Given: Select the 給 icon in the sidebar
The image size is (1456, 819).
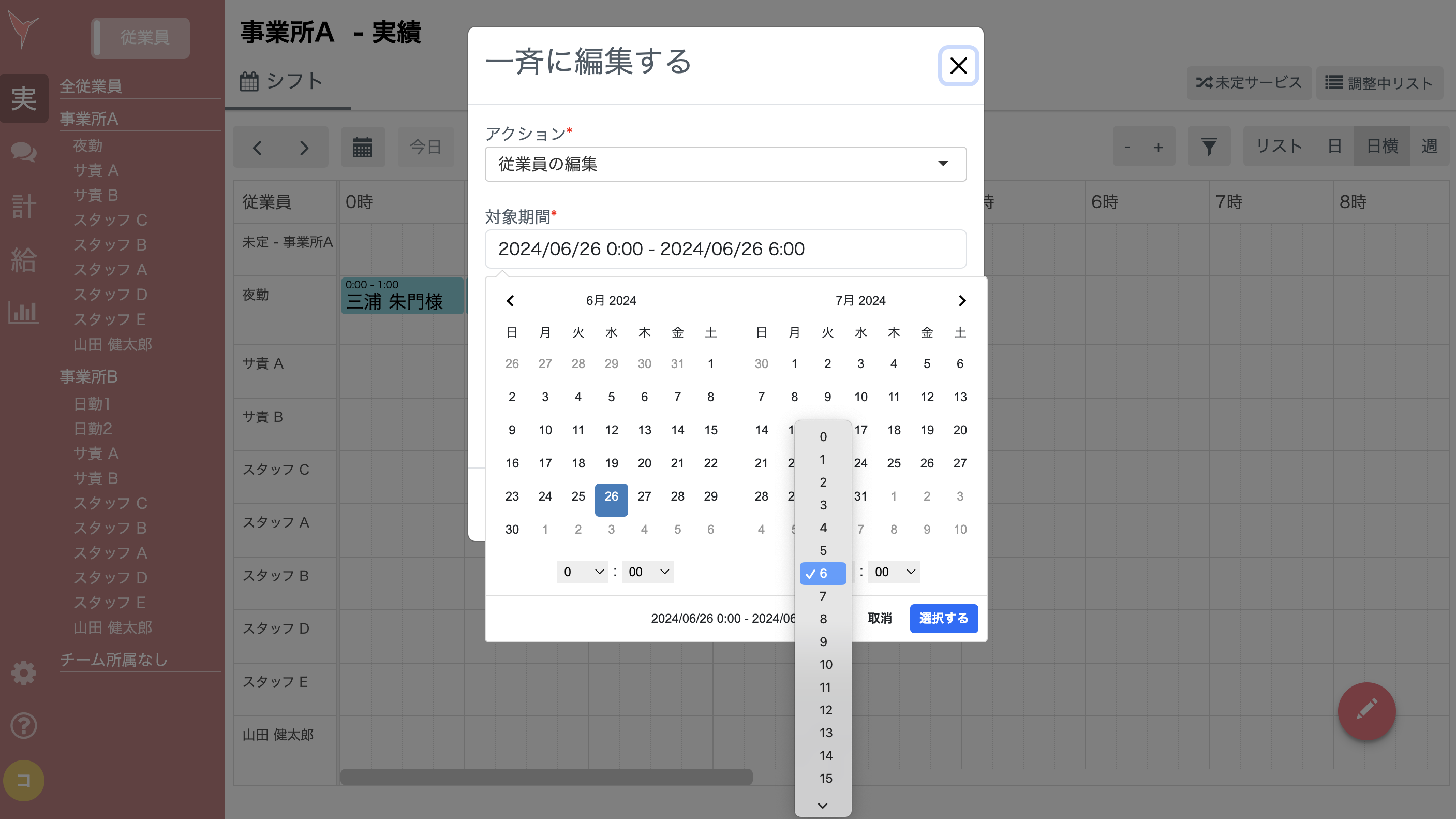Looking at the screenshot, I should pyautogui.click(x=23, y=259).
